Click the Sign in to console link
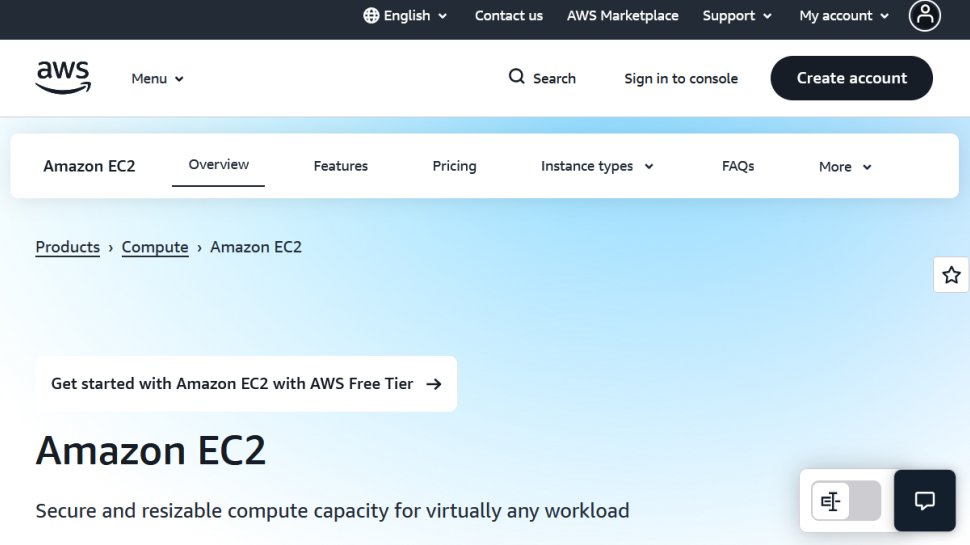 click(681, 78)
